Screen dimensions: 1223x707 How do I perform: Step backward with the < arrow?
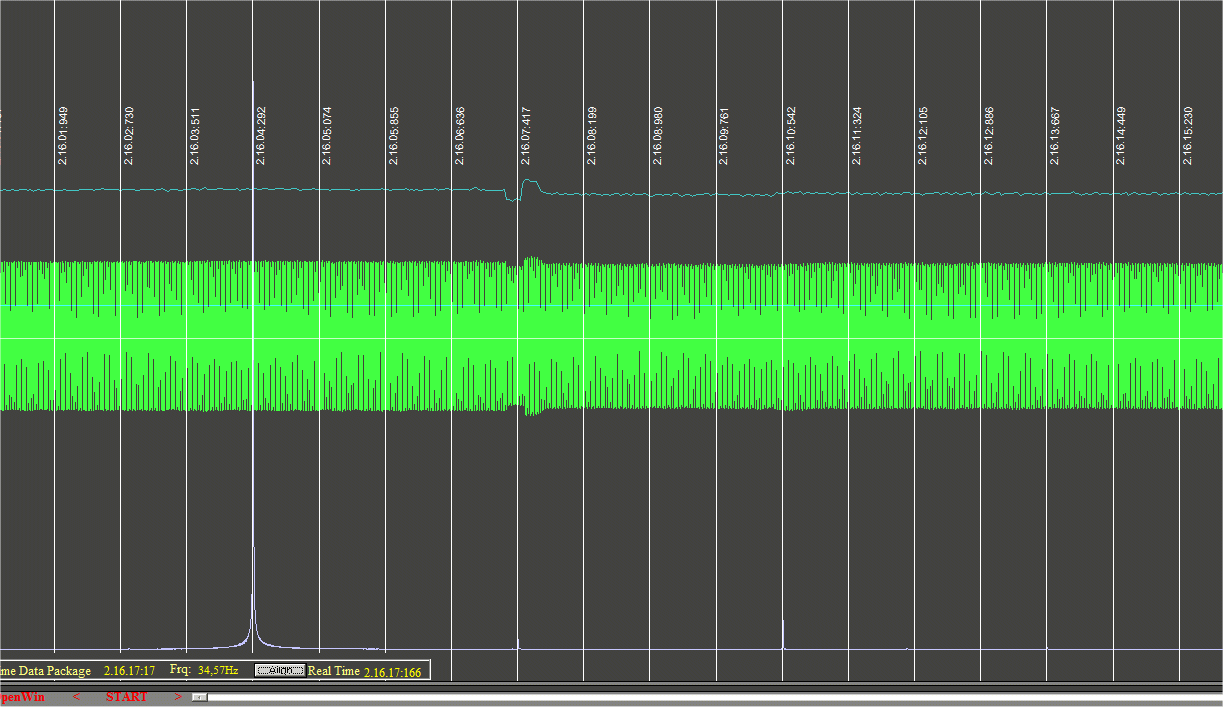click(x=76, y=697)
